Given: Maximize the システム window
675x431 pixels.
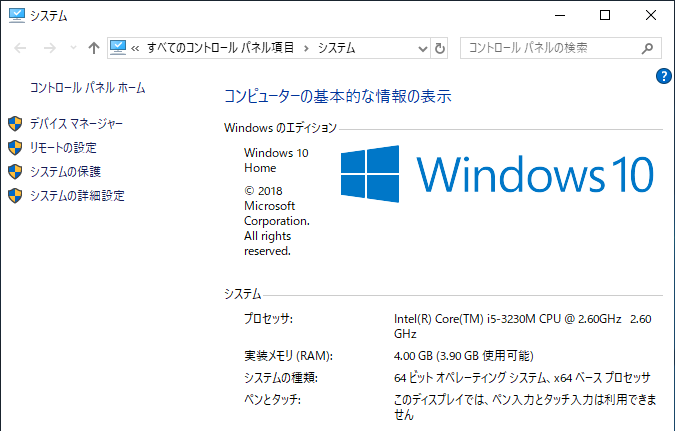Looking at the screenshot, I should tap(605, 16).
